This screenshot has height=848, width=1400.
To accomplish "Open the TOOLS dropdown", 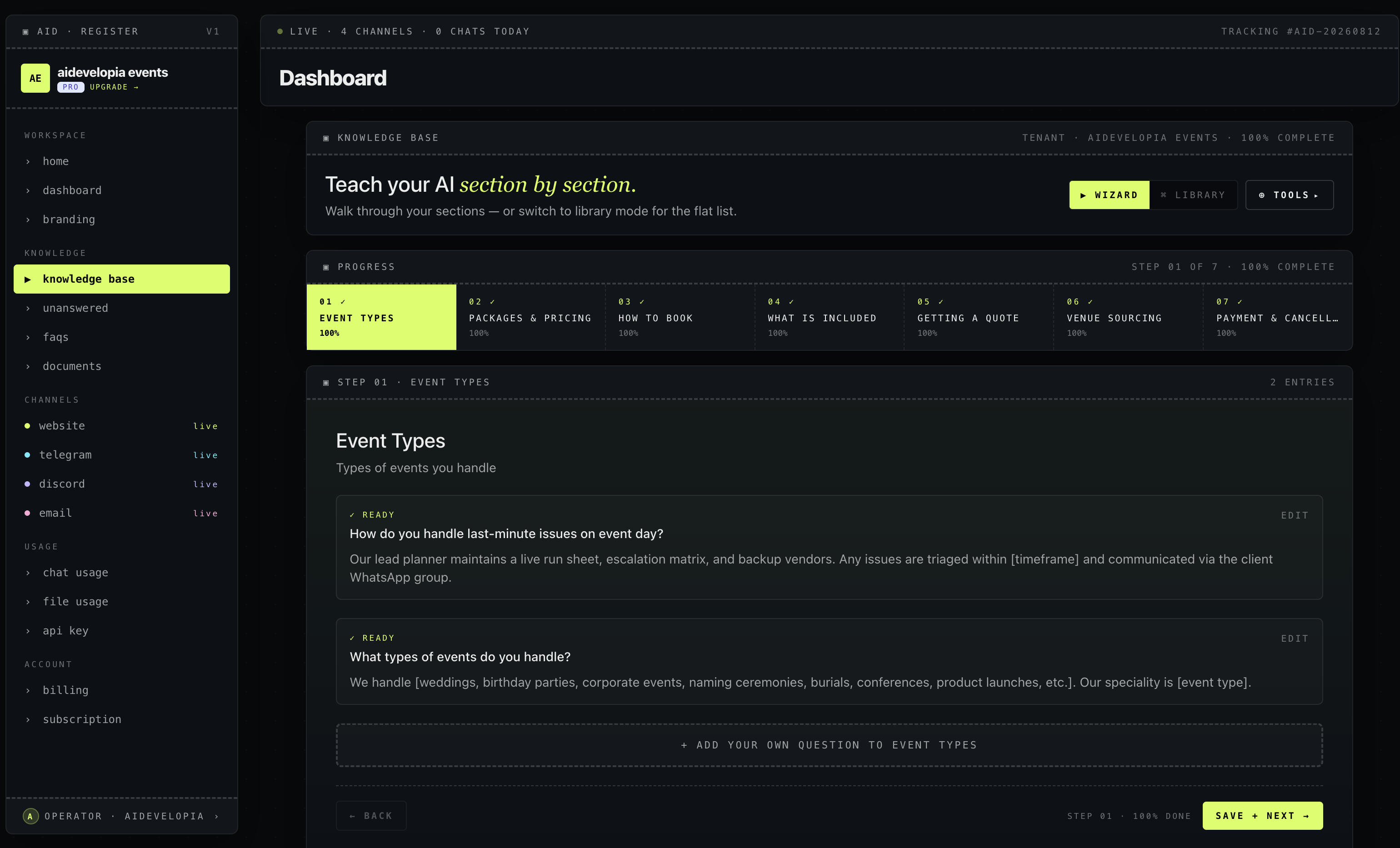I will click(1289, 195).
